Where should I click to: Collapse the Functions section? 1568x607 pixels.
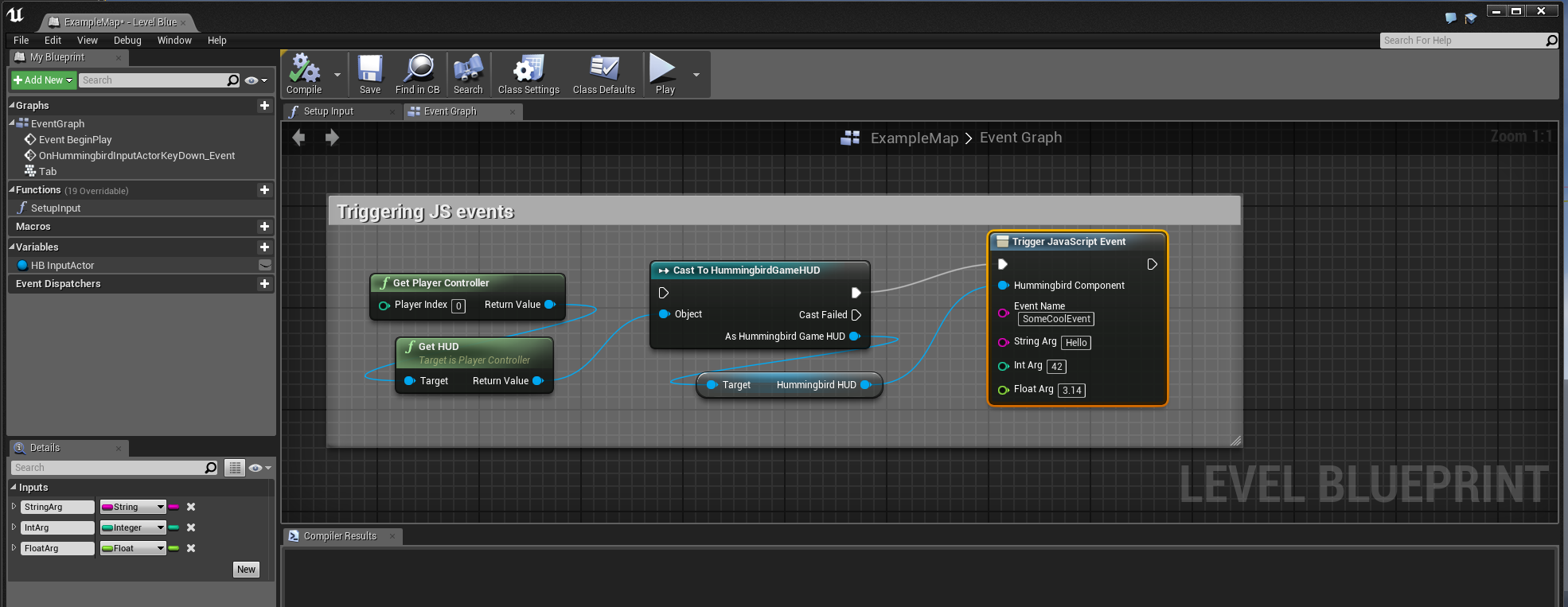pos(12,189)
